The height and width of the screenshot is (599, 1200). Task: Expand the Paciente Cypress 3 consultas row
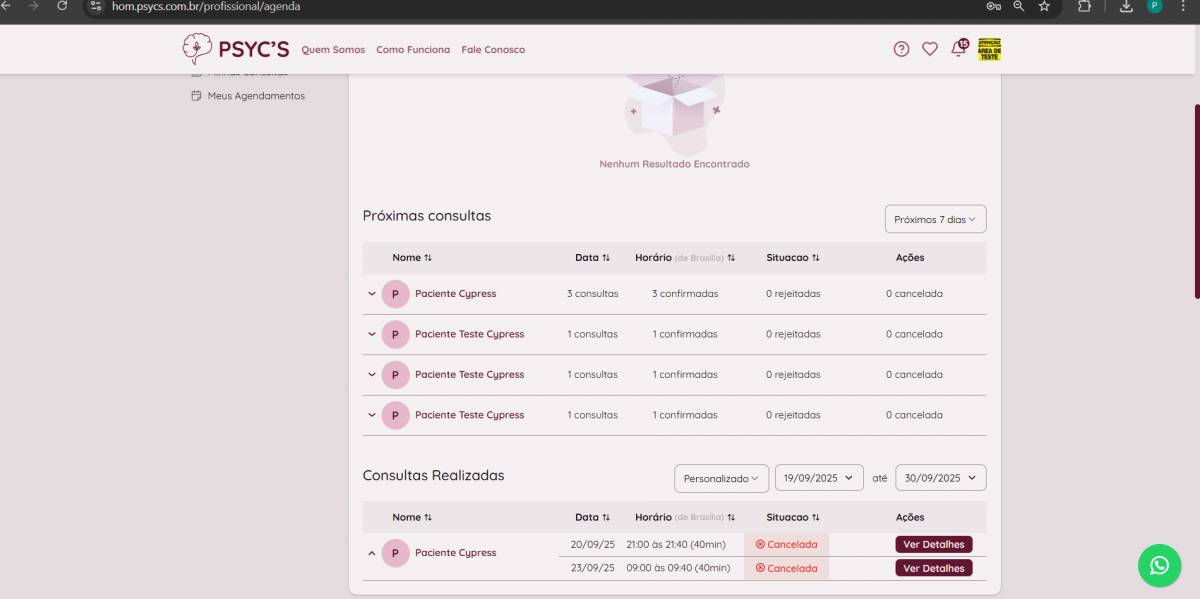(372, 294)
